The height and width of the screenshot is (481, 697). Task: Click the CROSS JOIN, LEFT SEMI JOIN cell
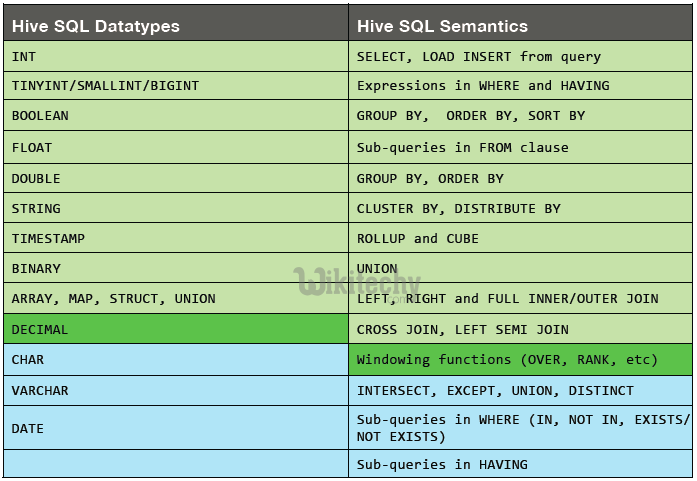[x=520, y=329]
